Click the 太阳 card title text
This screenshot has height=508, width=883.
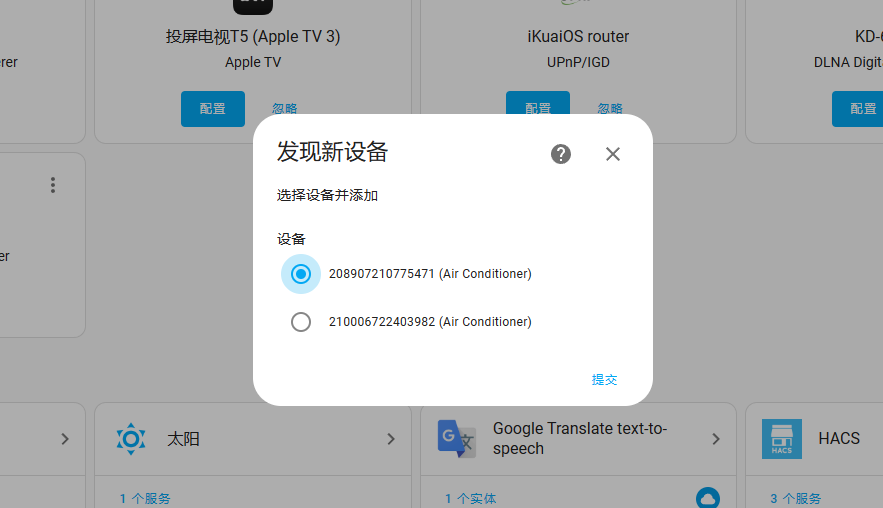[183, 439]
